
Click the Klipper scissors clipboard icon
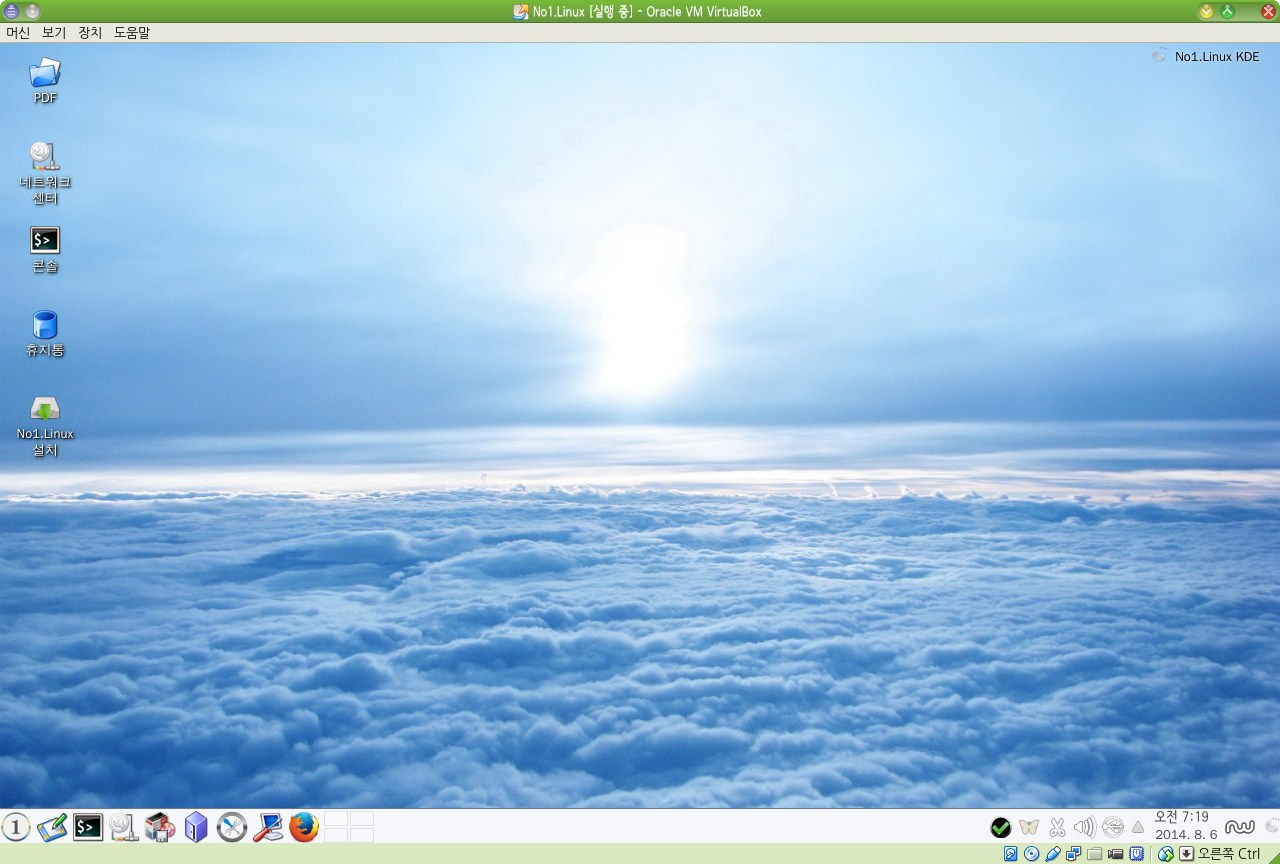[x=1057, y=827]
